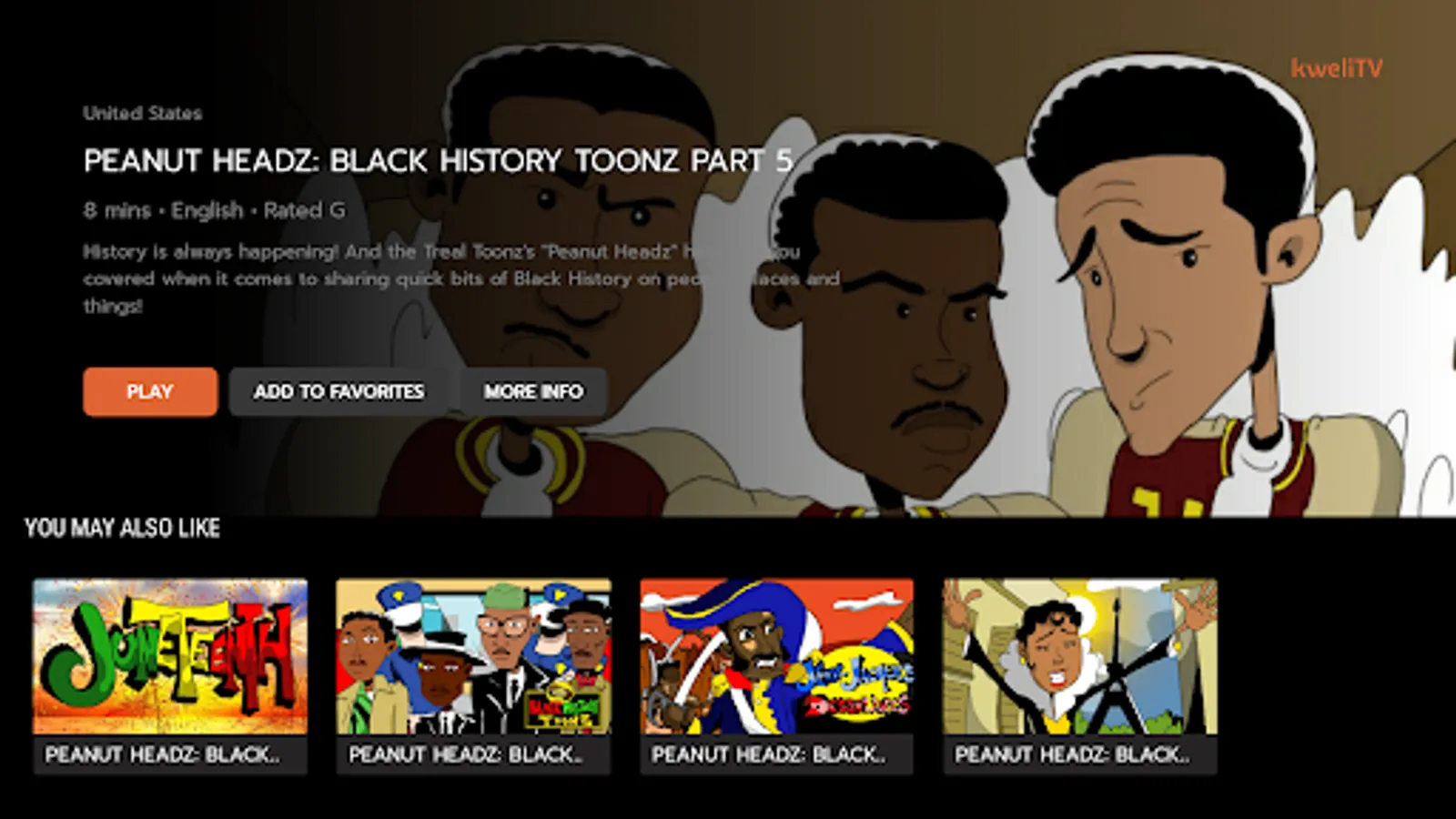Click the orange PLAY button
Viewport: 1456px width, 819px height.
point(150,391)
